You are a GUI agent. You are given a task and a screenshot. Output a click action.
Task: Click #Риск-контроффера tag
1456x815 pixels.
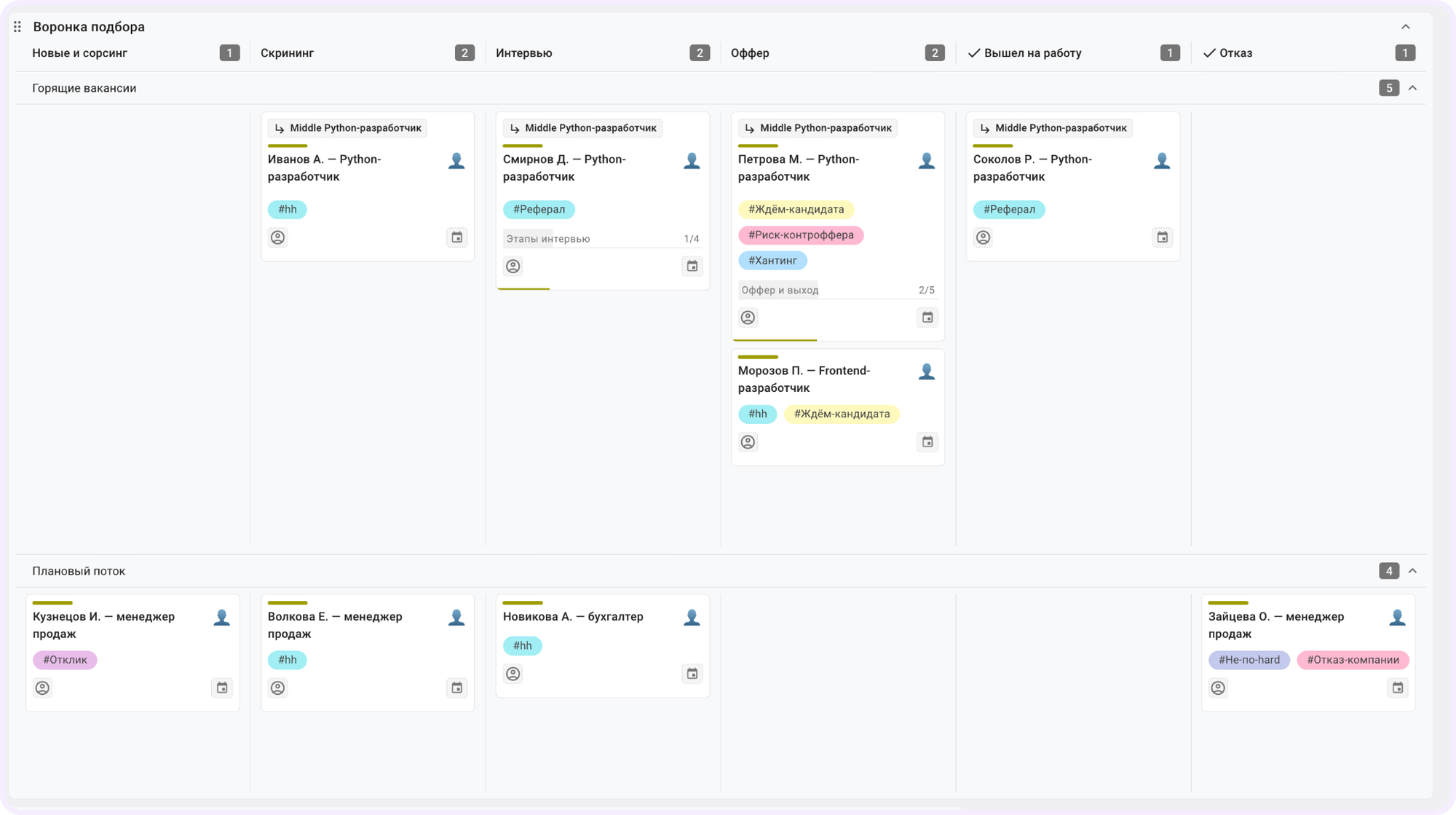(x=801, y=235)
